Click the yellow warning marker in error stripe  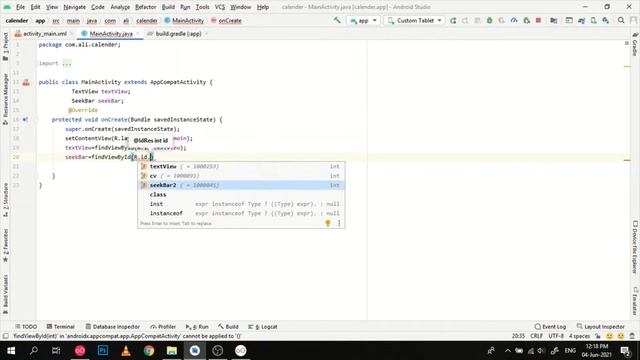[x=627, y=67]
